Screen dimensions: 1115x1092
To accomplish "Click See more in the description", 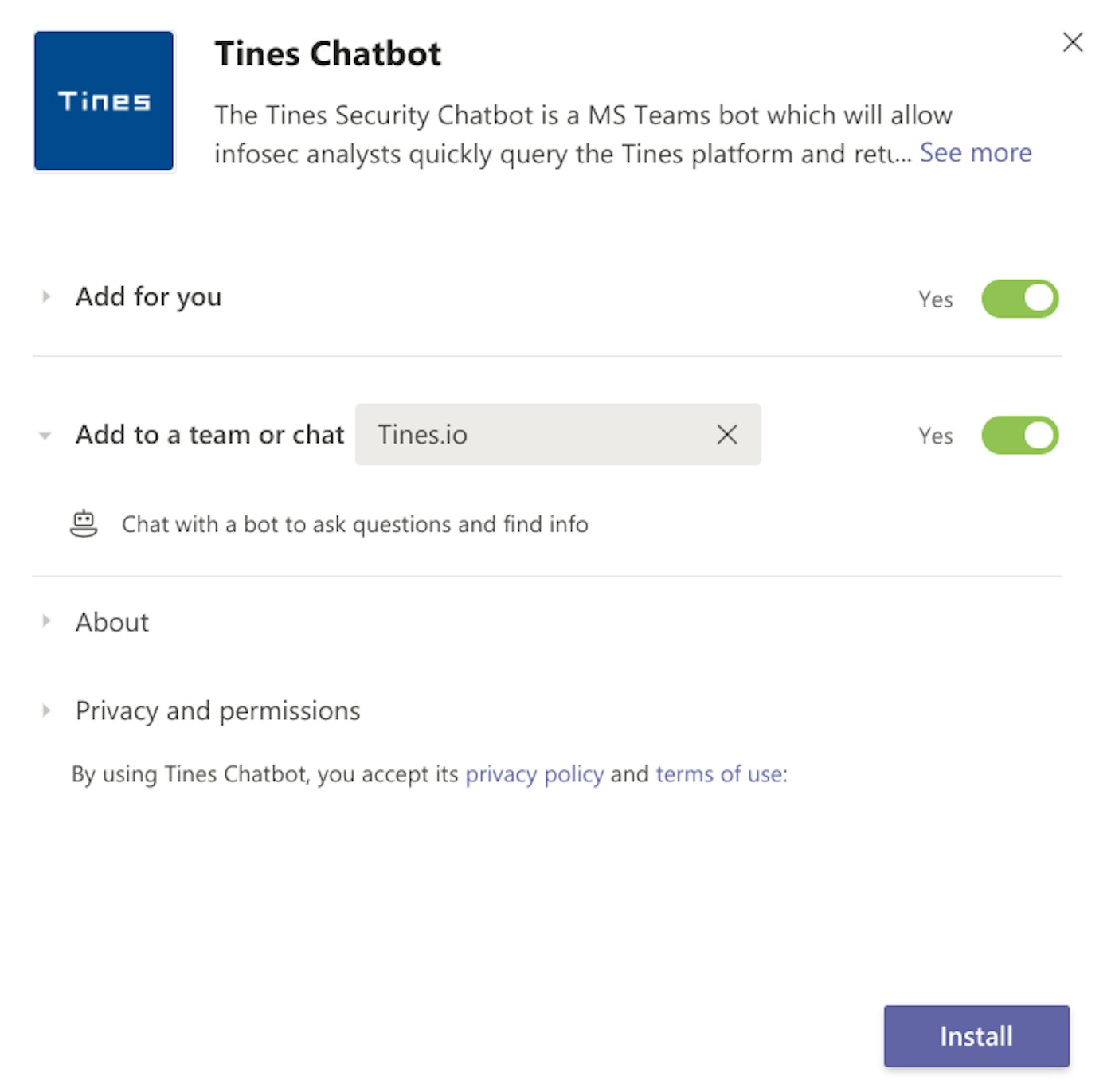I will (975, 153).
